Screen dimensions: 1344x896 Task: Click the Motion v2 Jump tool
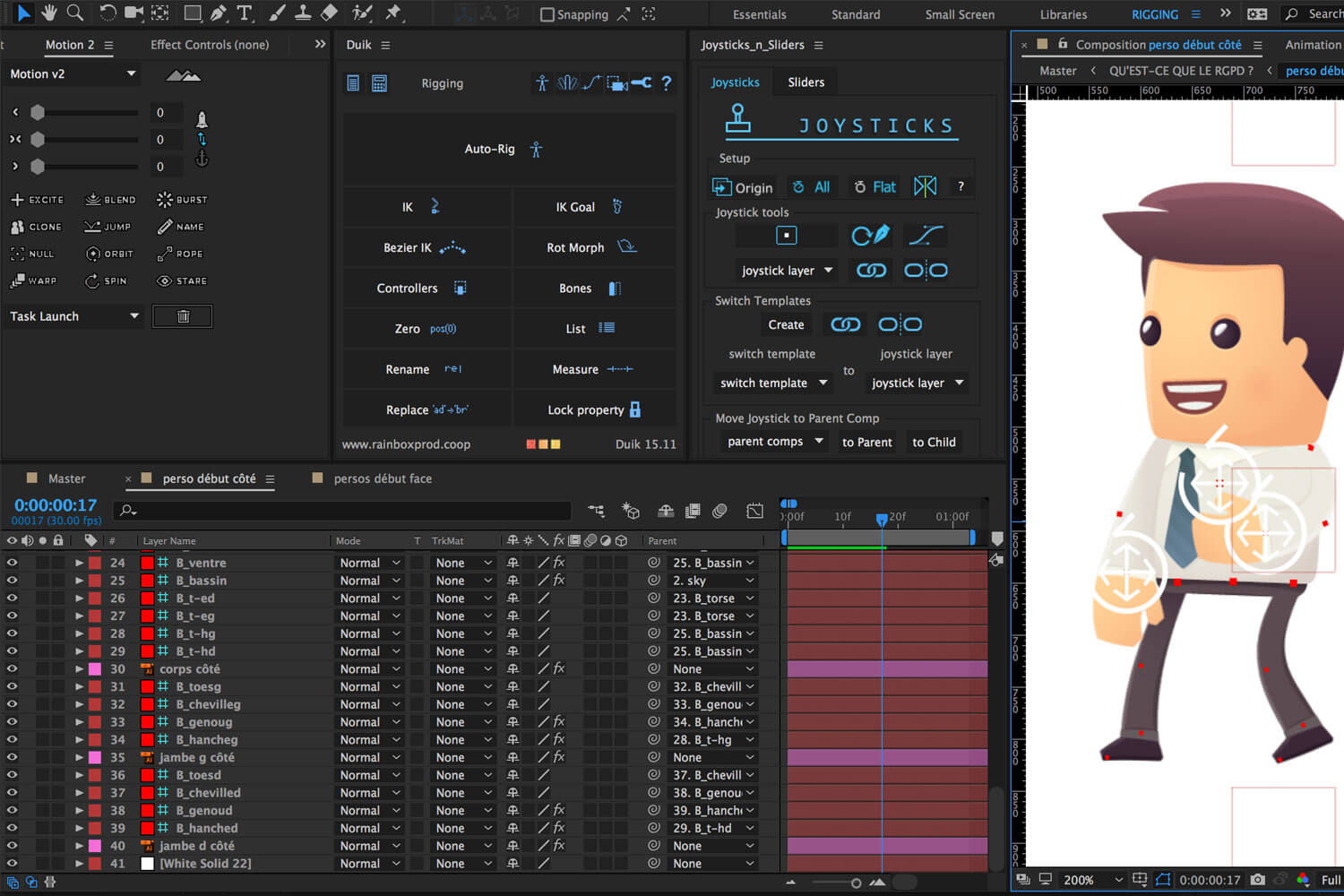click(x=108, y=227)
